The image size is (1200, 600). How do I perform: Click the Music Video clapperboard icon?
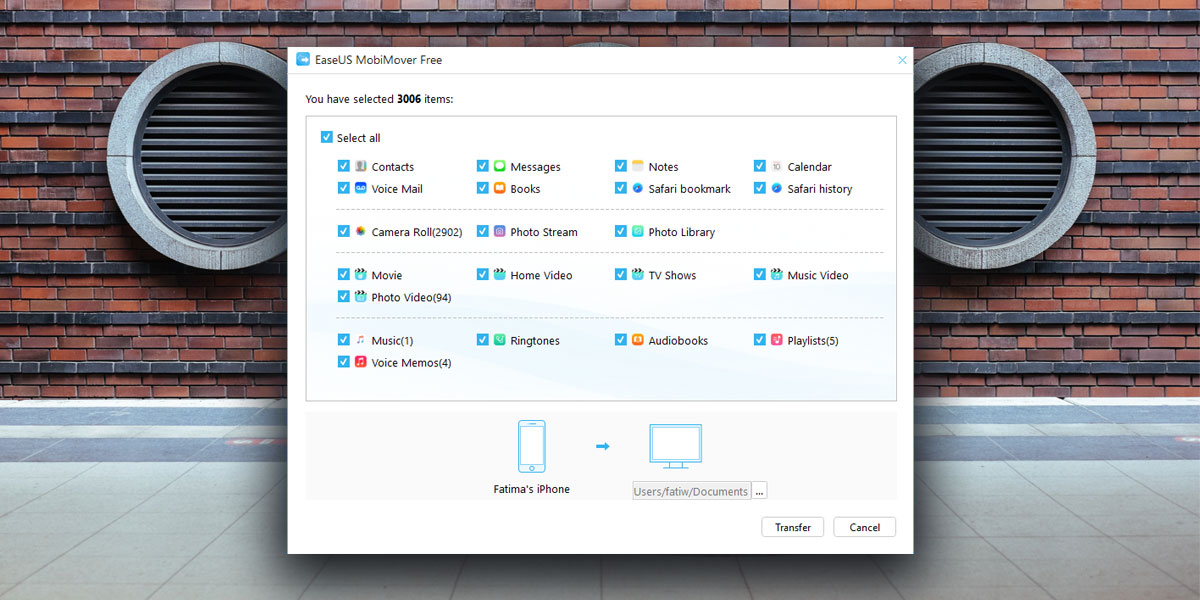[776, 274]
